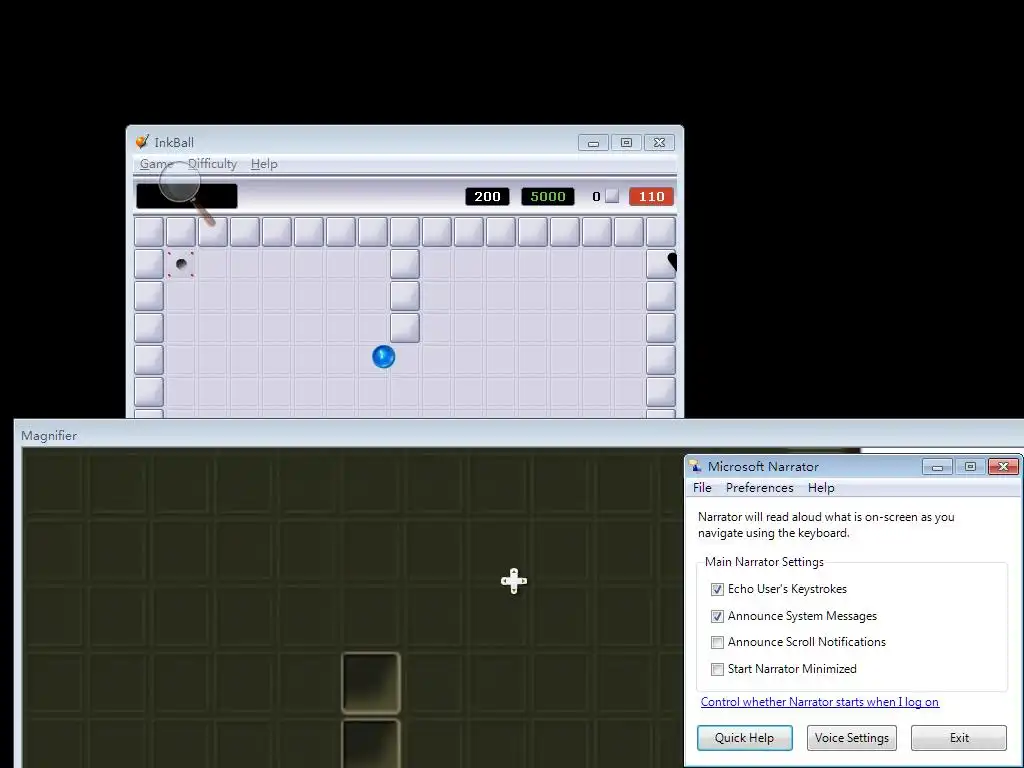
Task: Enable Announce Scroll Notifications
Action: click(x=717, y=642)
